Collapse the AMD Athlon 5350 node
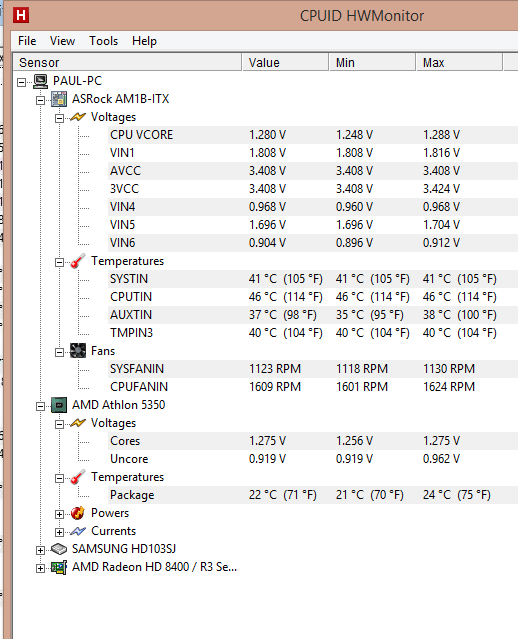This screenshot has width=518, height=639. [x=40, y=406]
